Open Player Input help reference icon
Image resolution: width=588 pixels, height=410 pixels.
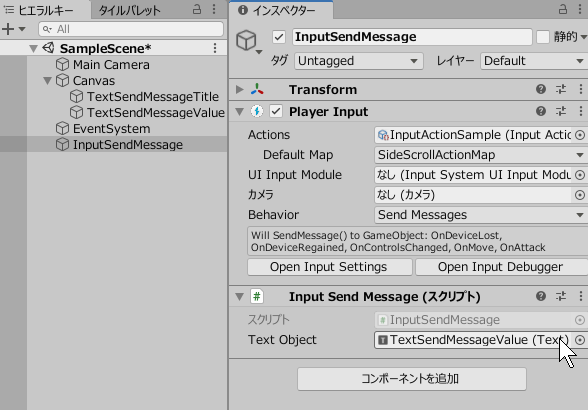tap(541, 111)
